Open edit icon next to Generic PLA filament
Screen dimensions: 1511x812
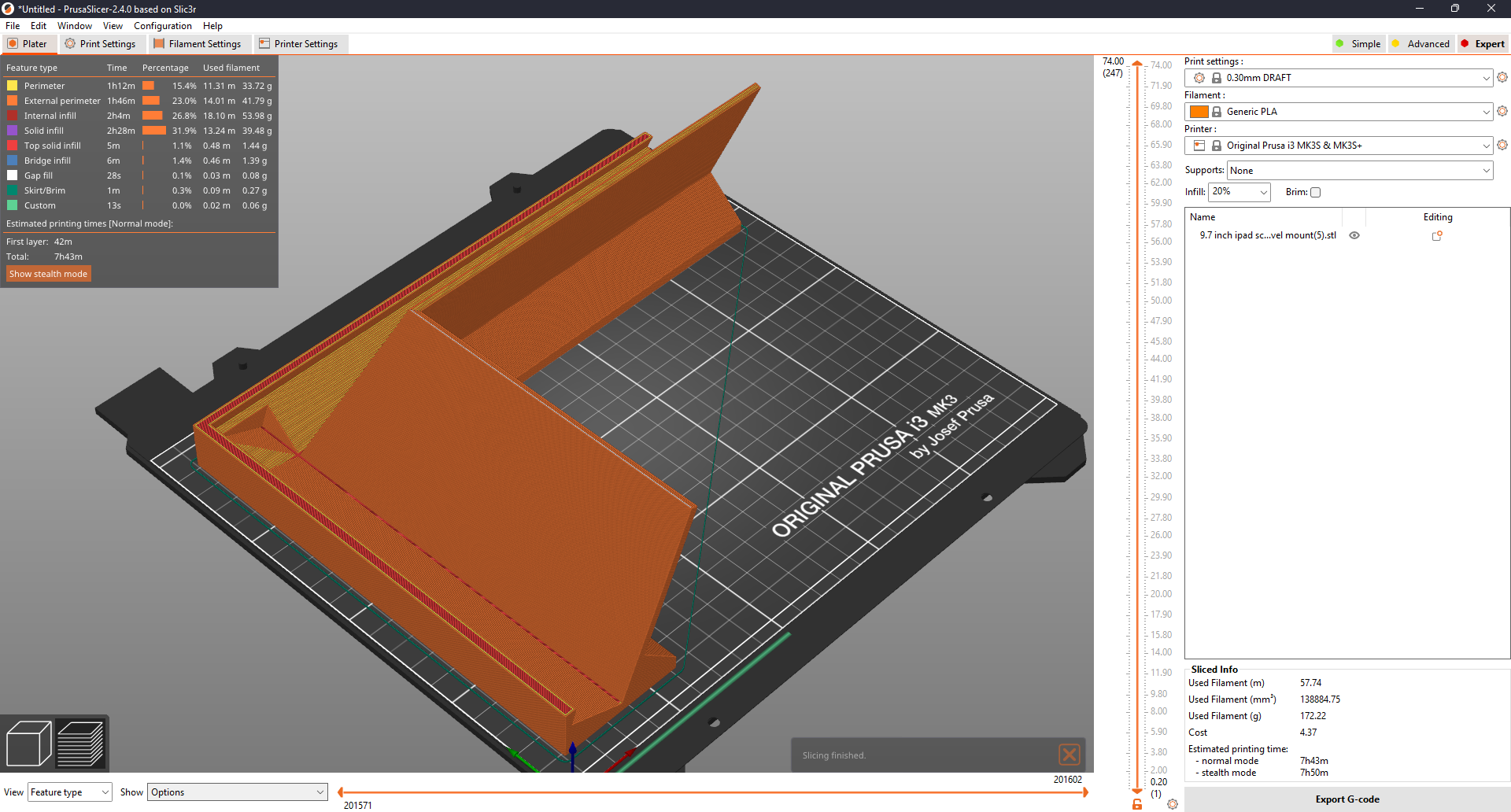click(1502, 112)
